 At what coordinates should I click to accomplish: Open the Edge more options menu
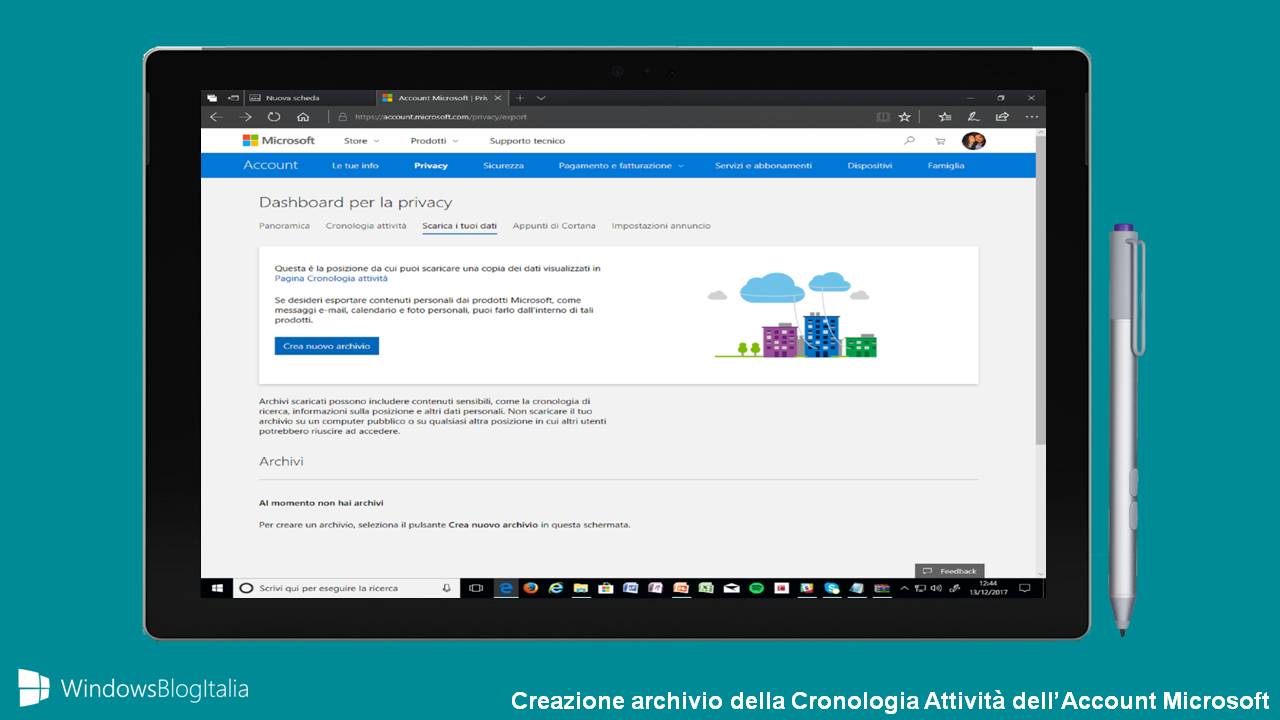pyautogui.click(x=1031, y=116)
